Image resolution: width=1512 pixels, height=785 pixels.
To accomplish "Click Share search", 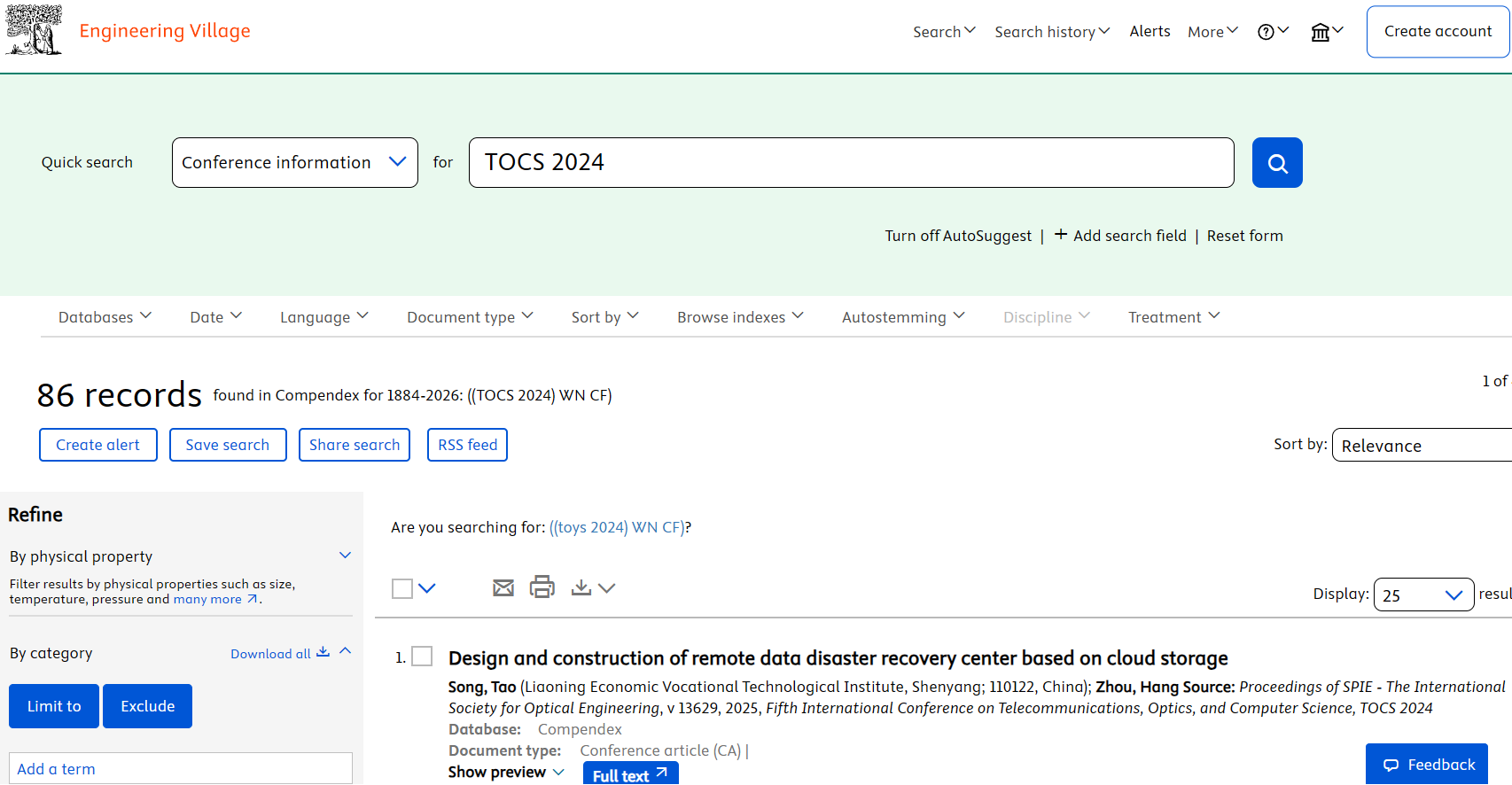I will (355, 445).
